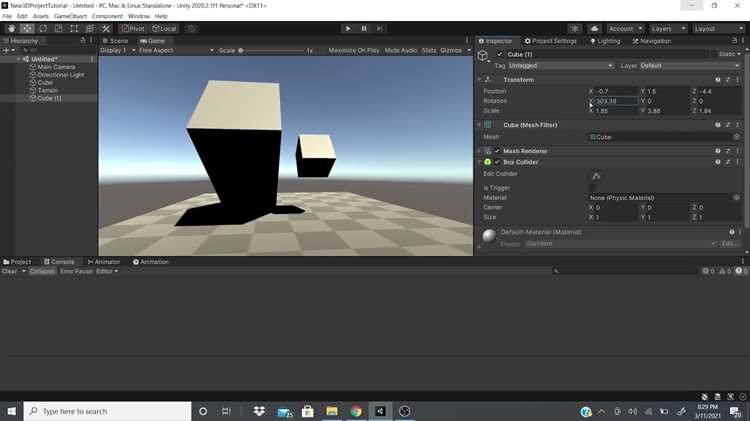
Task: Select the Hand tool in toolbar
Action: (11, 29)
